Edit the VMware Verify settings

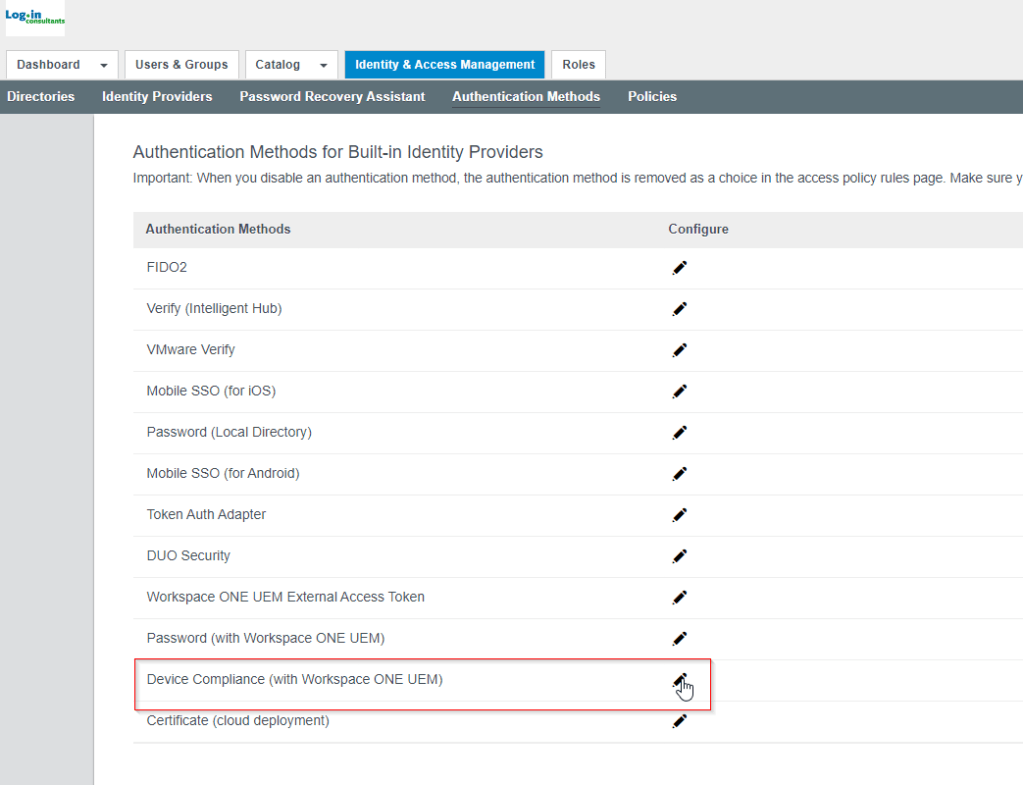(x=680, y=350)
